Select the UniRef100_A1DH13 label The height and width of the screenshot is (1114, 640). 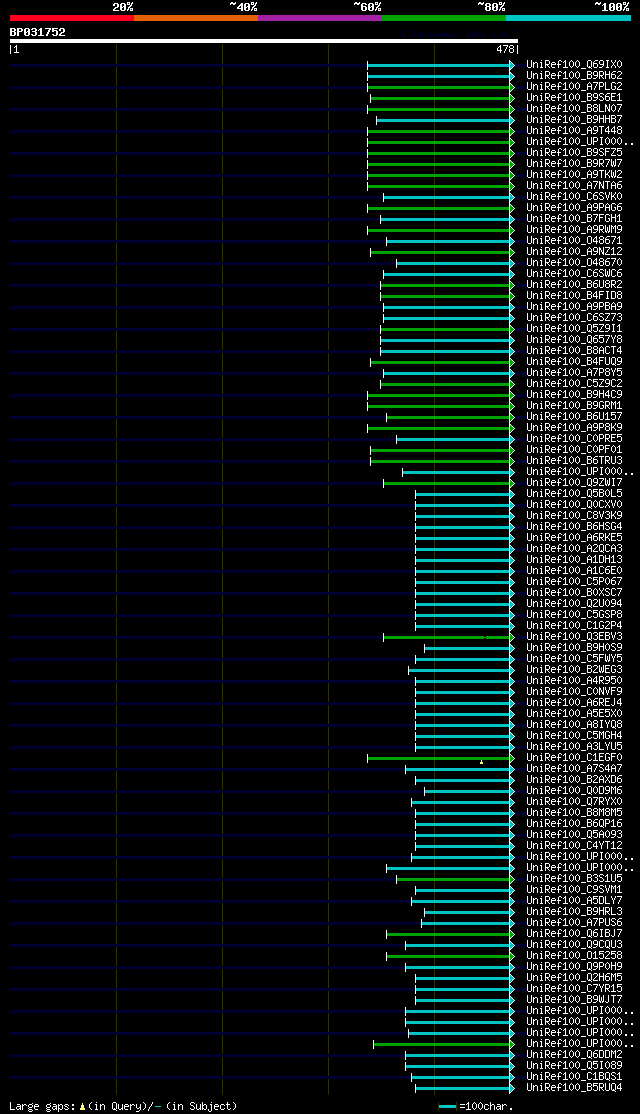pos(575,560)
